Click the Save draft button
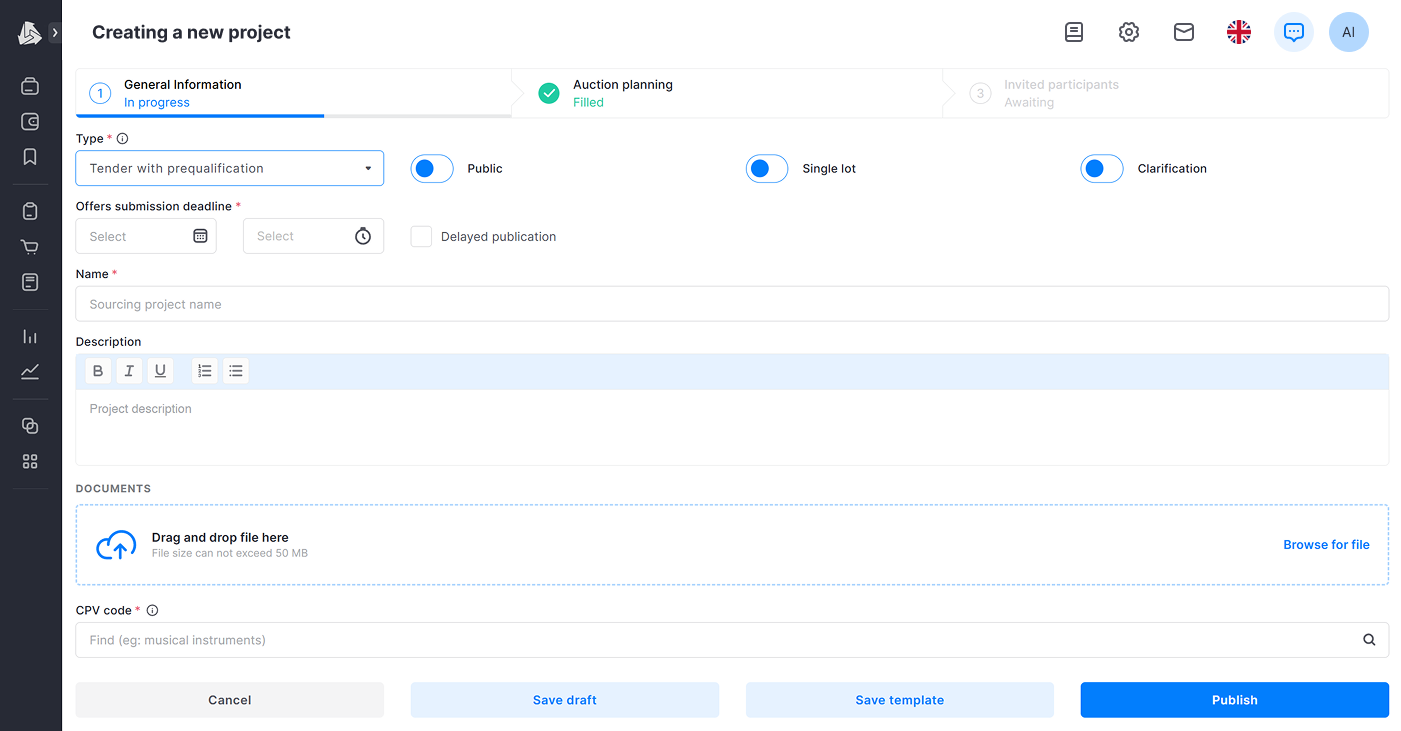Screen dimensions: 1401x731 click(x=565, y=700)
